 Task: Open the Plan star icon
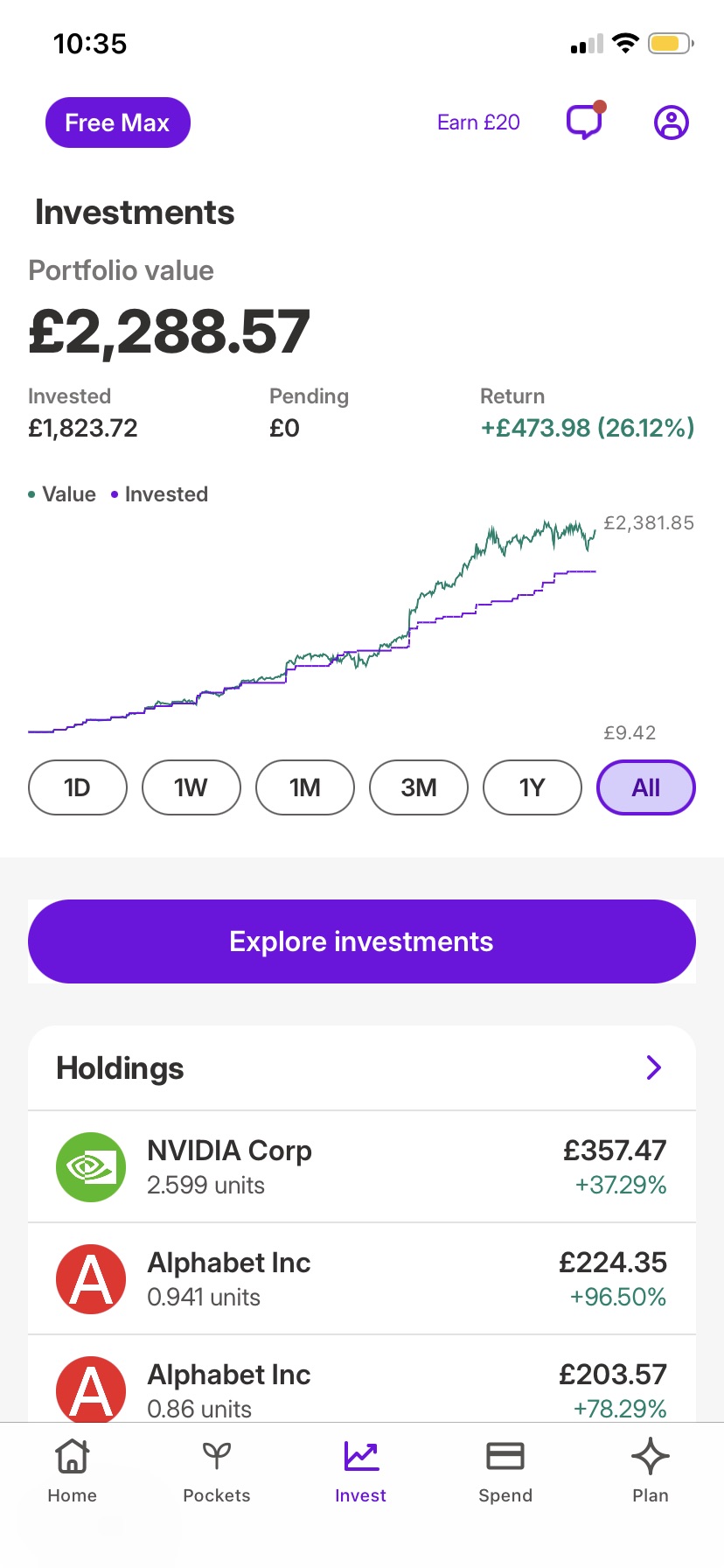[650, 1457]
